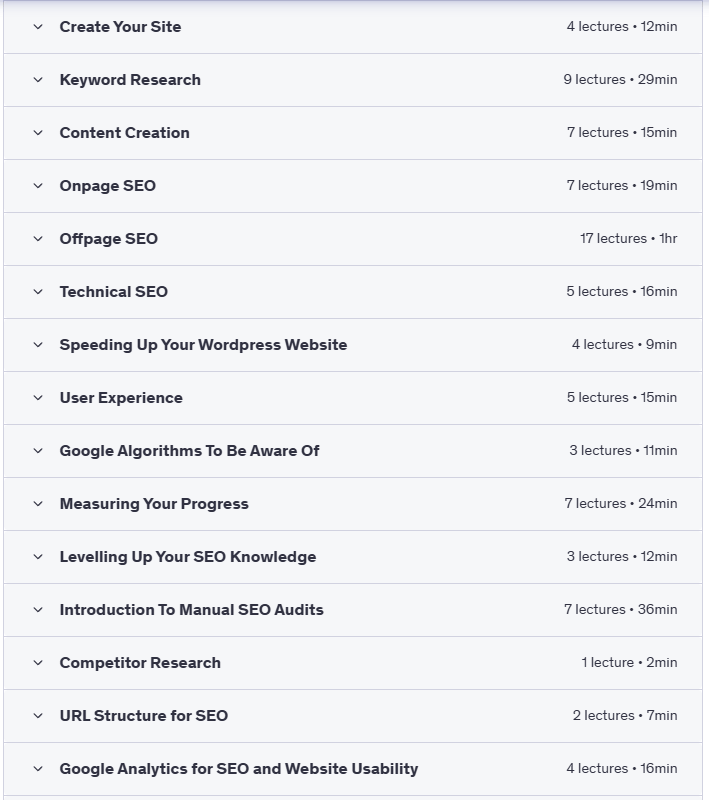Click the chevron beside Content Creation
The width and height of the screenshot is (709, 800).
pyautogui.click(x=38, y=133)
